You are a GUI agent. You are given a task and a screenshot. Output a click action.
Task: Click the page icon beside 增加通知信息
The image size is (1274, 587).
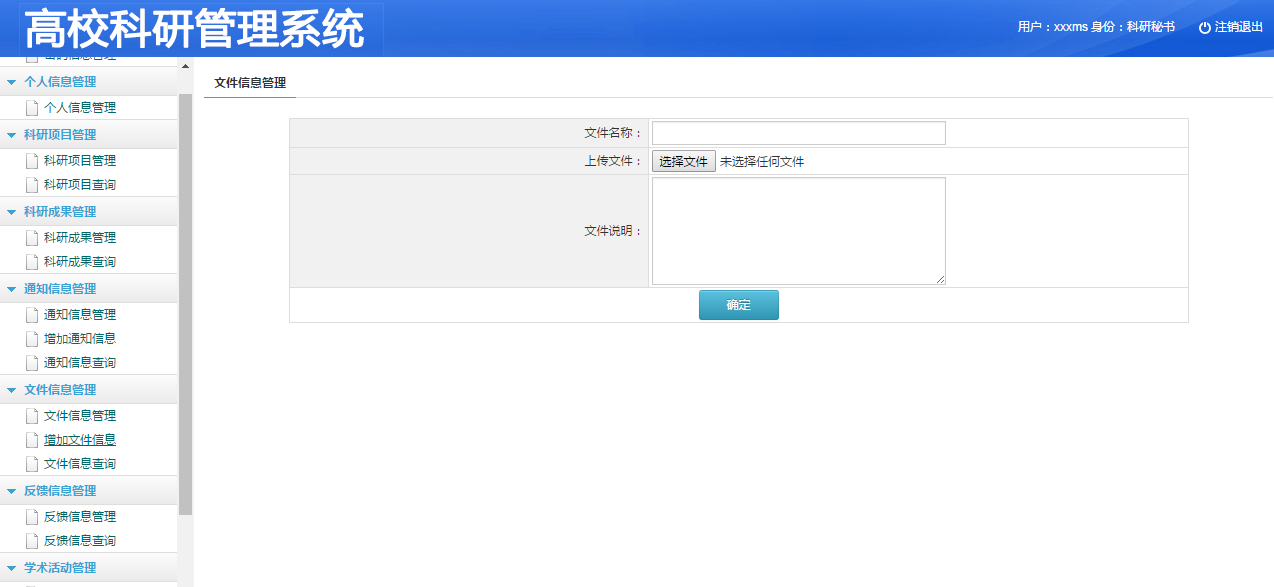pos(32,339)
